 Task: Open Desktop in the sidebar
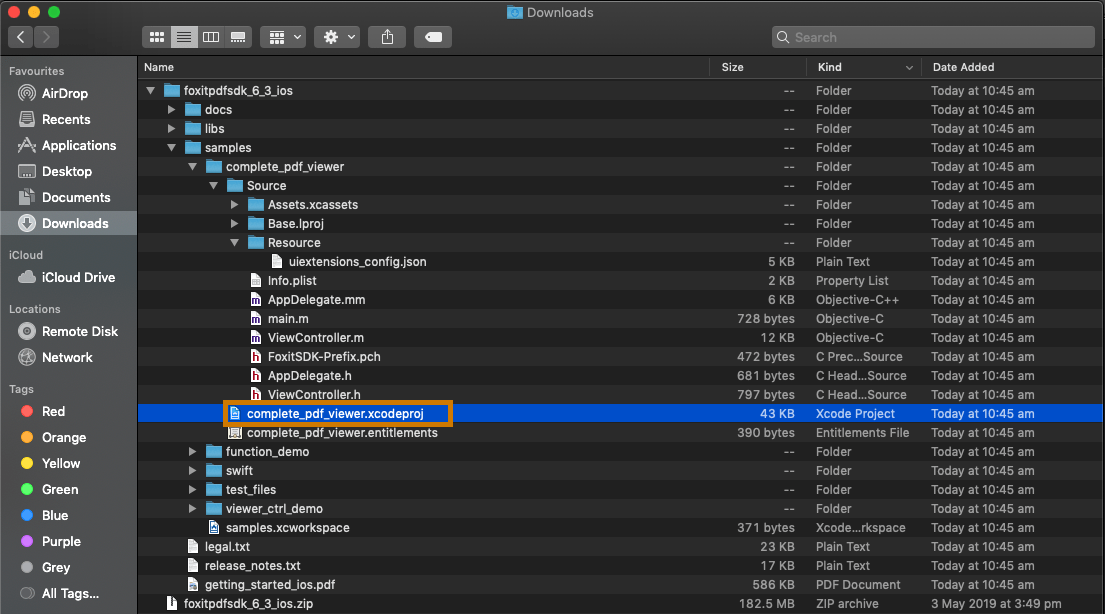[x=68, y=171]
